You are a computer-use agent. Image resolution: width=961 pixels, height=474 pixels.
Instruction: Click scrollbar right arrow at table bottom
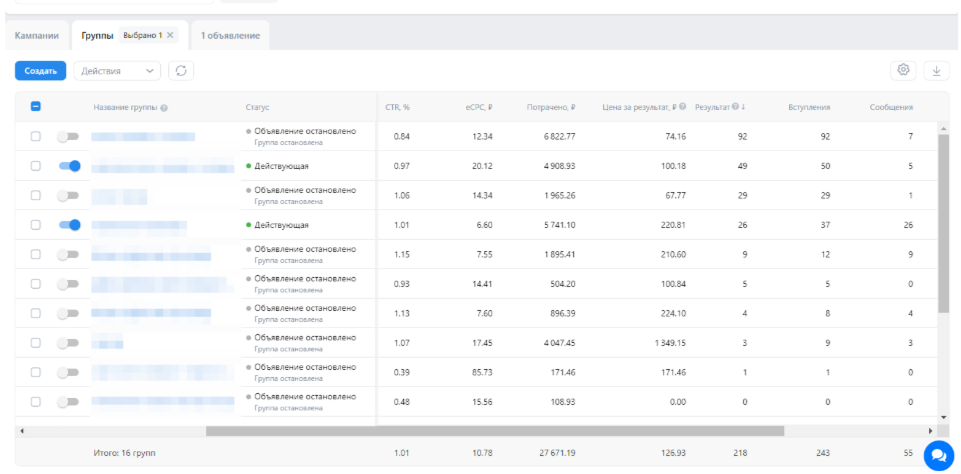(x=930, y=431)
